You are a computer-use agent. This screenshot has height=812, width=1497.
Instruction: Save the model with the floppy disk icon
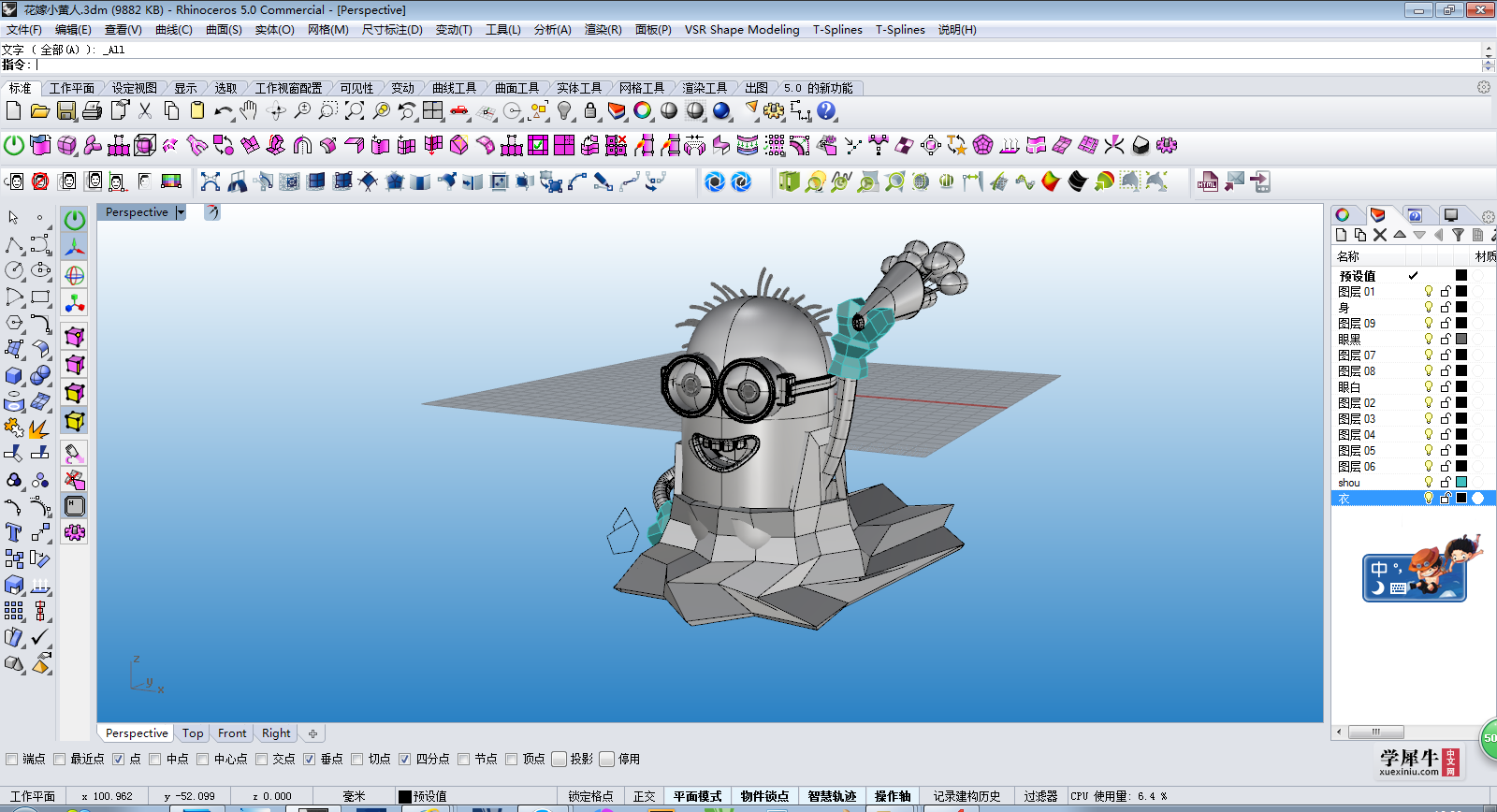click(65, 110)
